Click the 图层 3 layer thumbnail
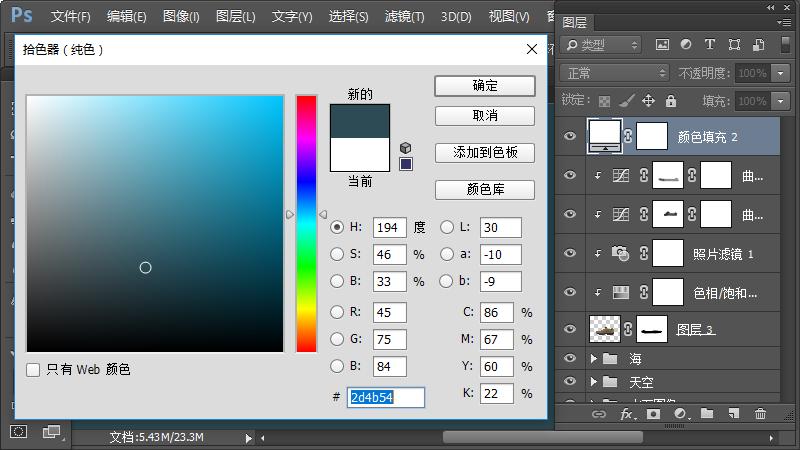Screen dimensions: 800x450 605,329
